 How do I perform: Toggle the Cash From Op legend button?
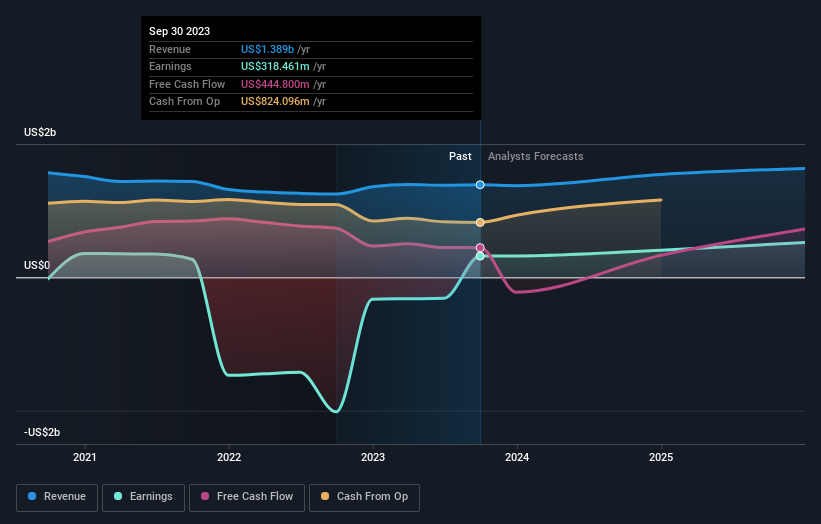(364, 497)
